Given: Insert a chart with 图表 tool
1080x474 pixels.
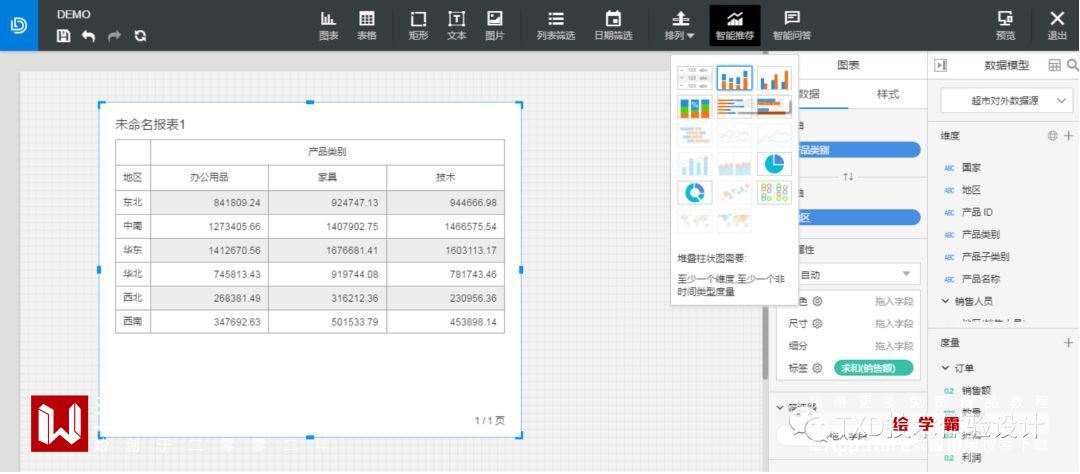Looking at the screenshot, I should click(329, 25).
